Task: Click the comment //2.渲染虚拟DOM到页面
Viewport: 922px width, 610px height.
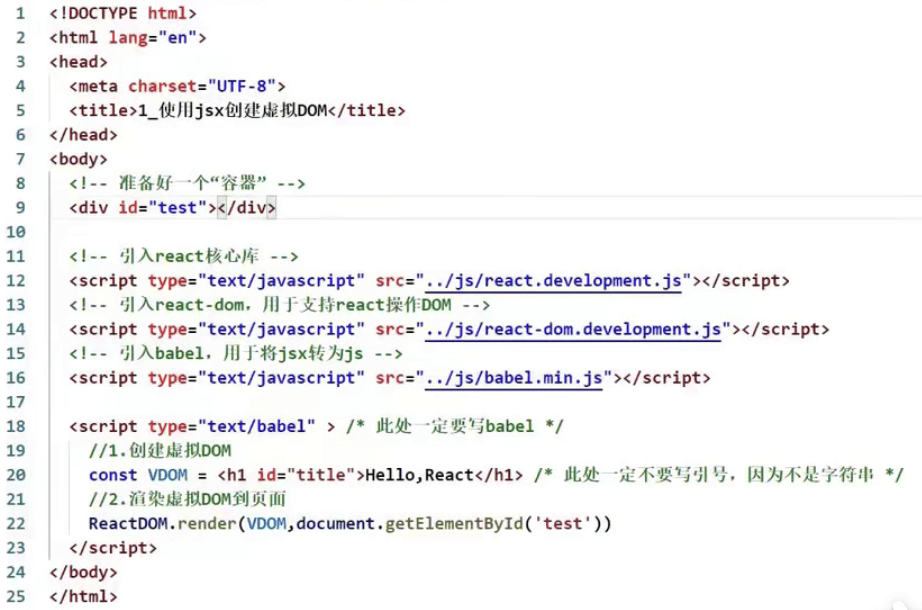Action: (187, 499)
